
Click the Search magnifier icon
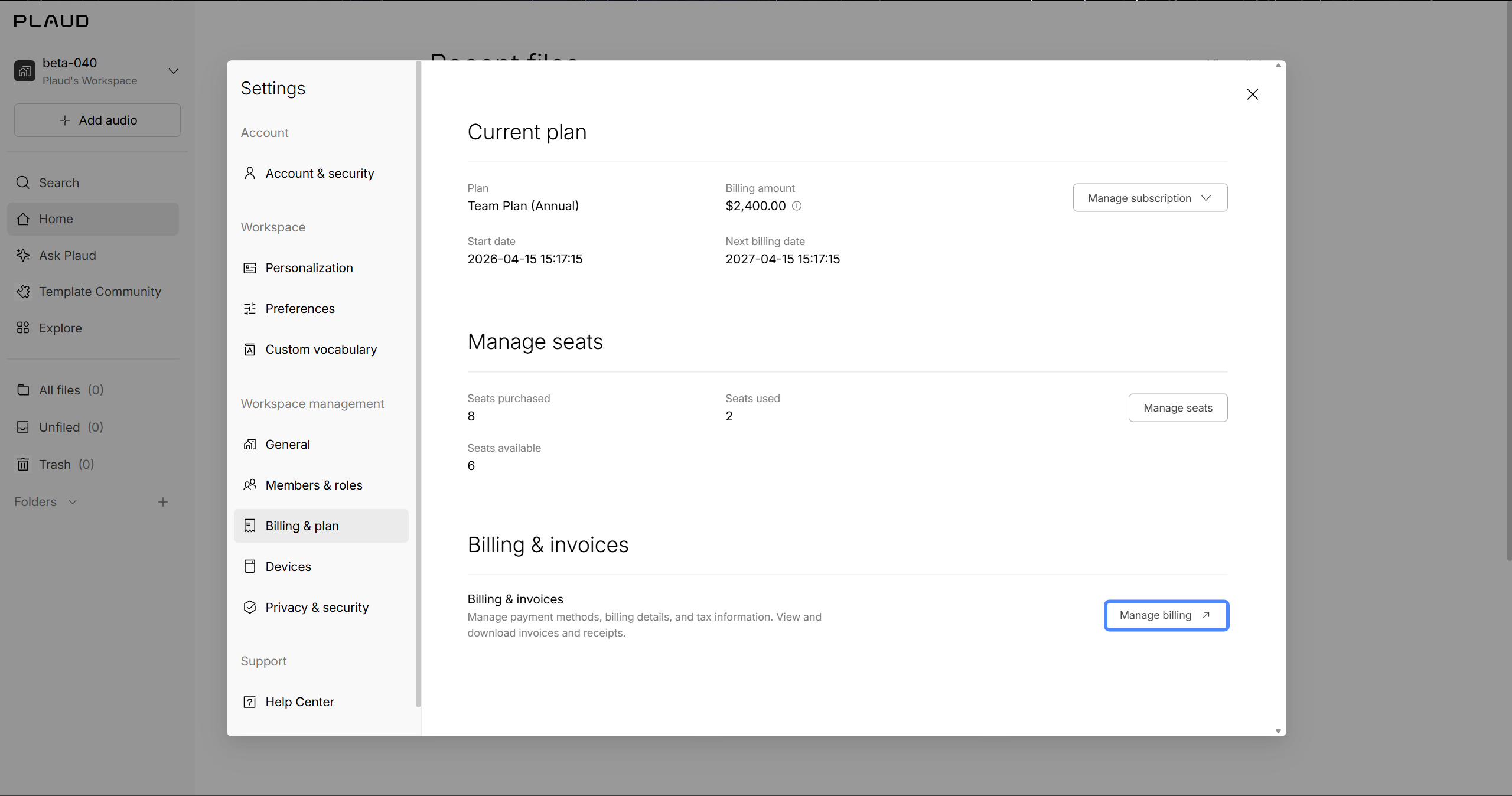click(x=23, y=182)
